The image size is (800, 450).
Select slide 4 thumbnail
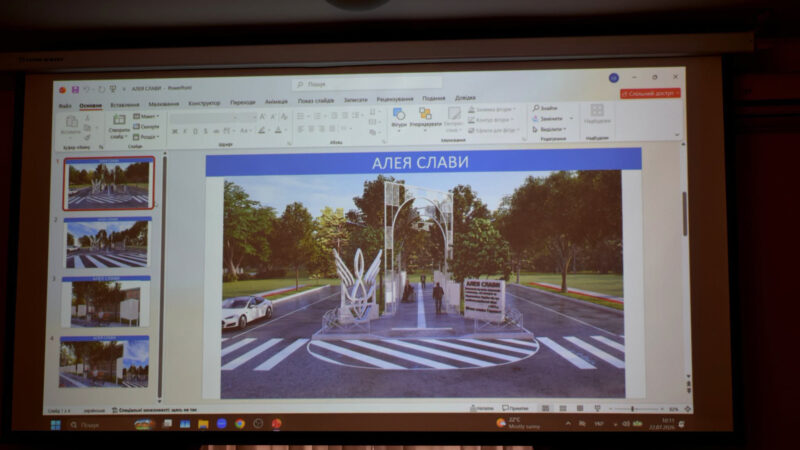104,361
